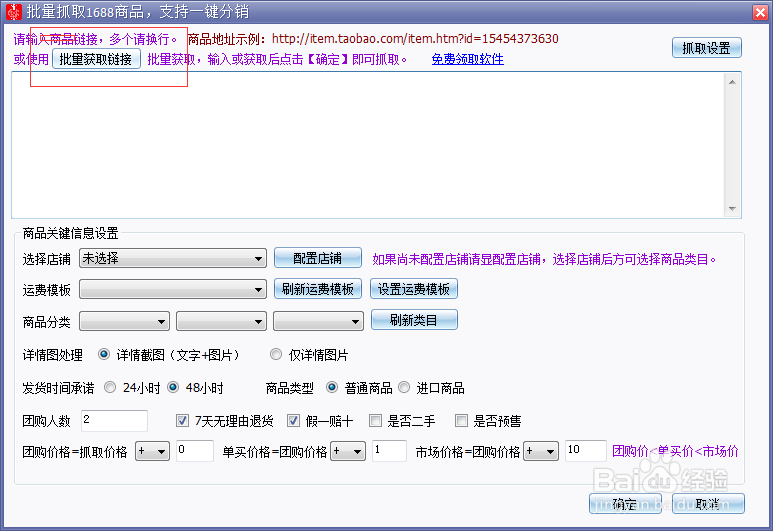This screenshot has width=773, height=531.
Task: Click the 确定 confirm button
Action: [x=625, y=504]
